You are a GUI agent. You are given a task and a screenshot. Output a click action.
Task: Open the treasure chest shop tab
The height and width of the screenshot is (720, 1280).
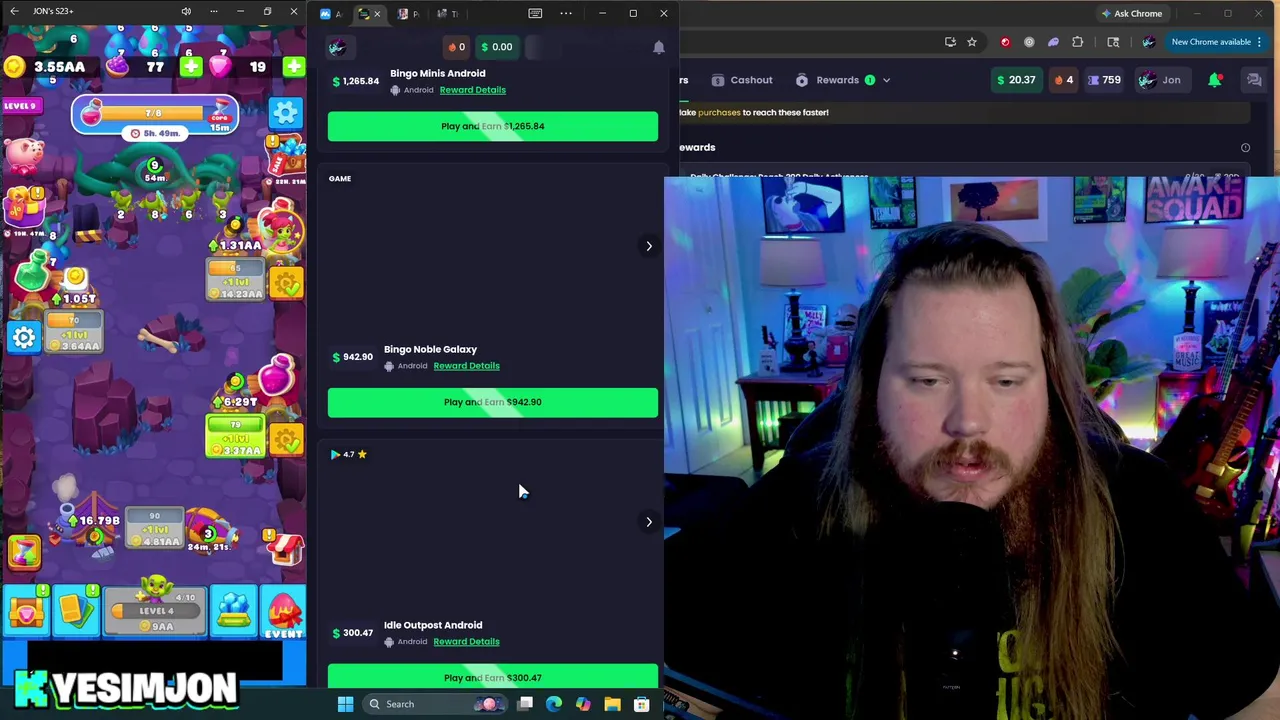(26, 611)
